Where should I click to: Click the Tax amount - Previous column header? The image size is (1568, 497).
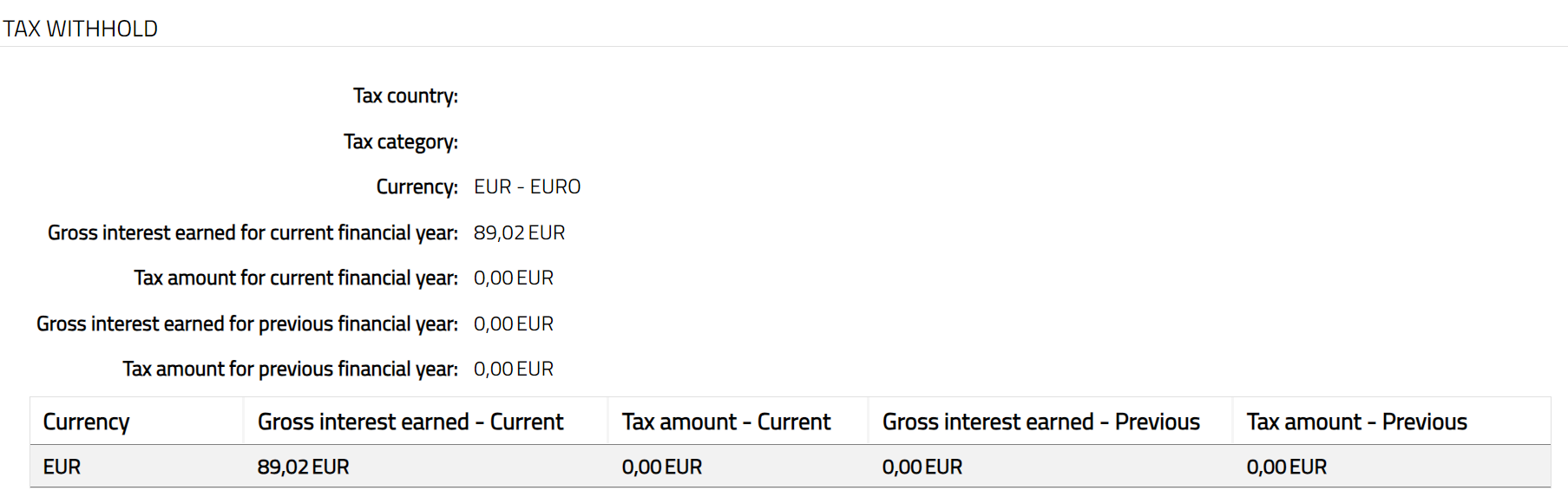pos(1356,422)
